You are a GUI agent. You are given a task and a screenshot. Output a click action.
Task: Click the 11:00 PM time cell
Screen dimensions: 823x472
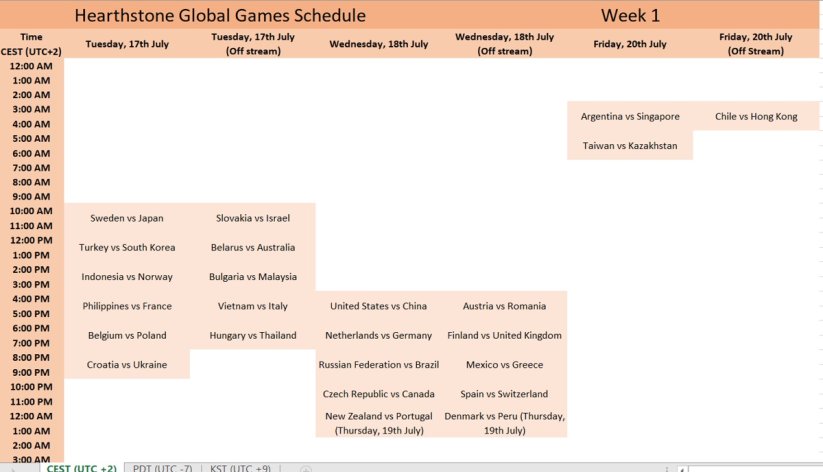31,401
